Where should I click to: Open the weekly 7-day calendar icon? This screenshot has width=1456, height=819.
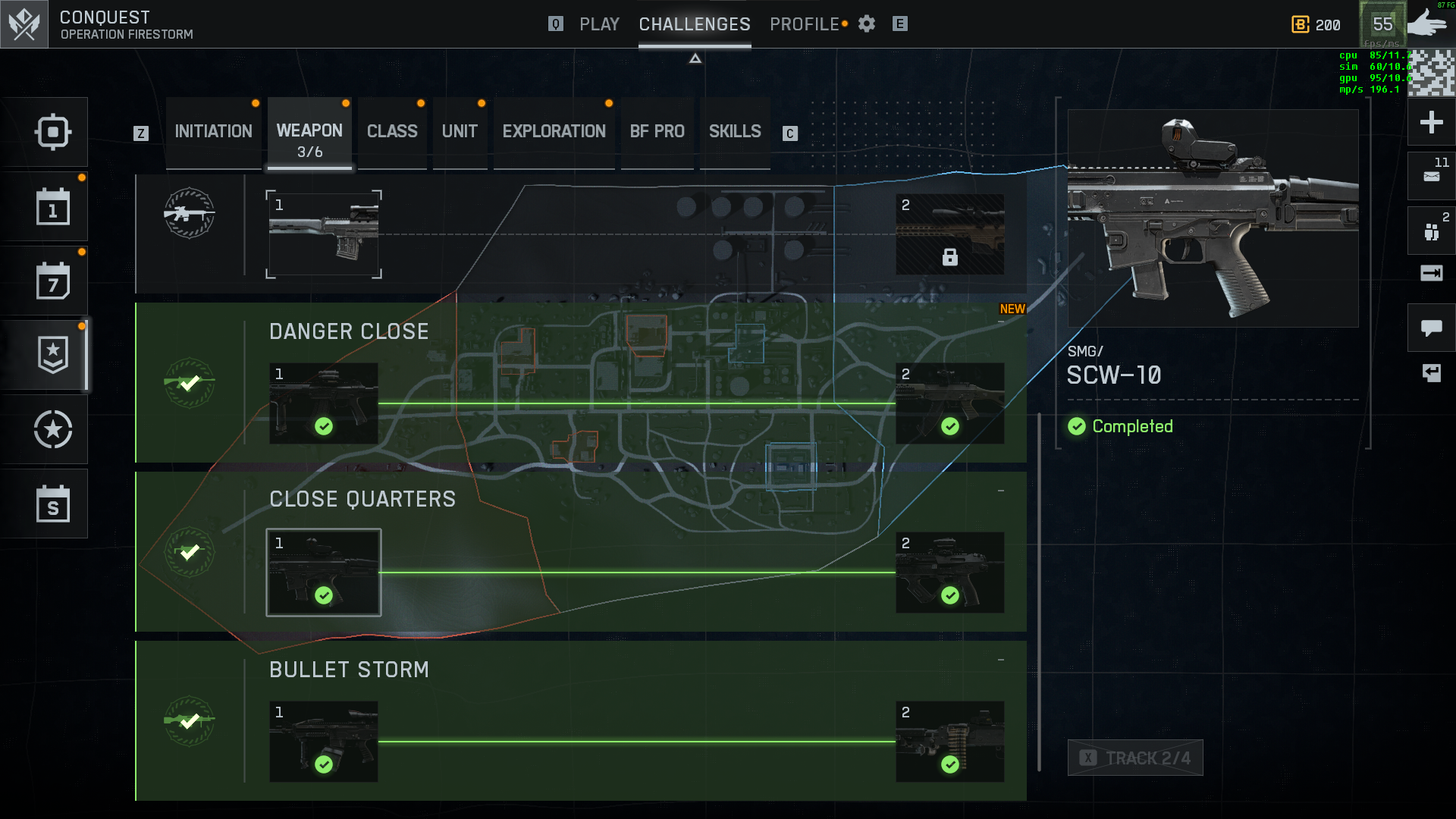tap(52, 281)
